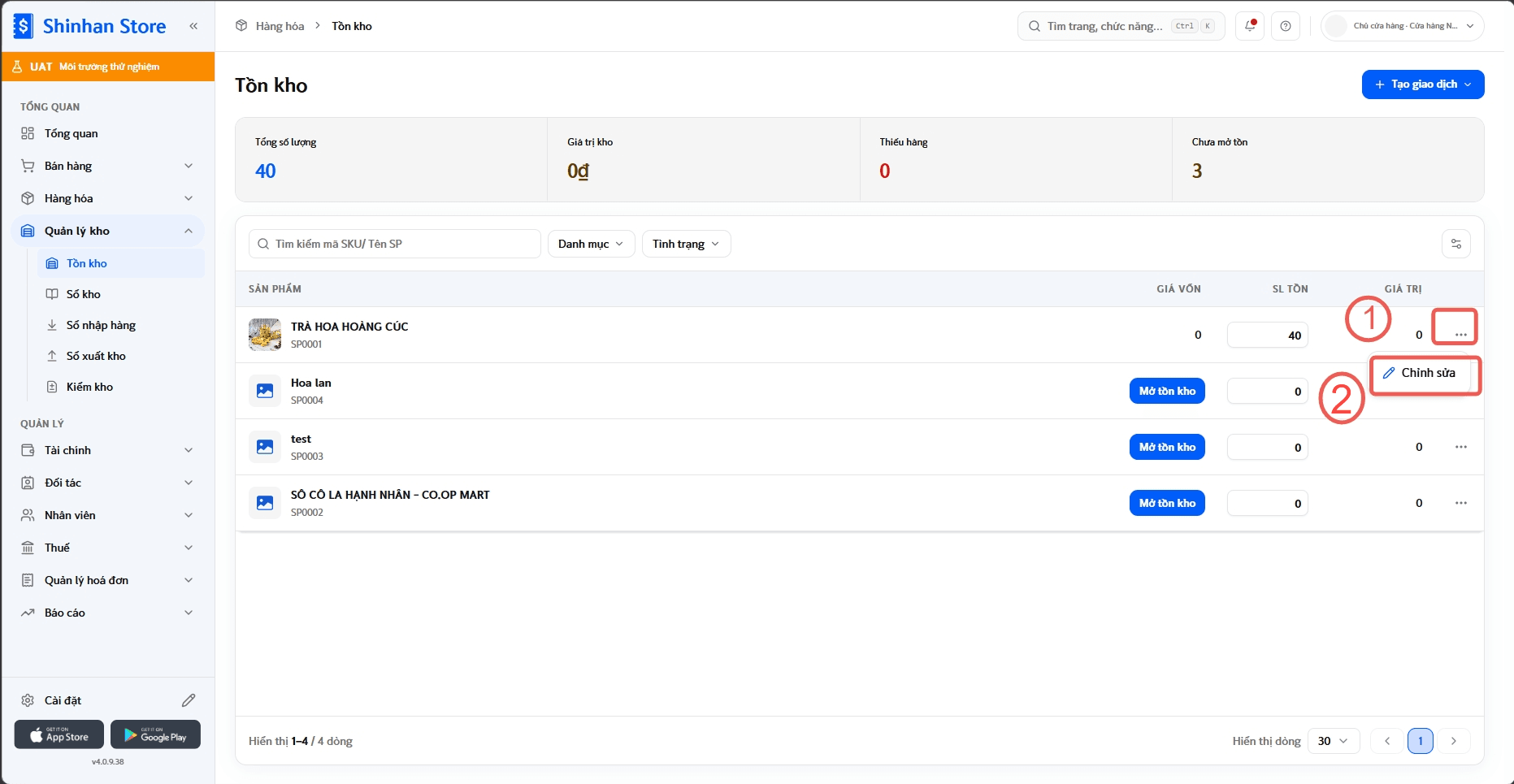
Task: Go to the next page arrow
Action: pos(1454,741)
